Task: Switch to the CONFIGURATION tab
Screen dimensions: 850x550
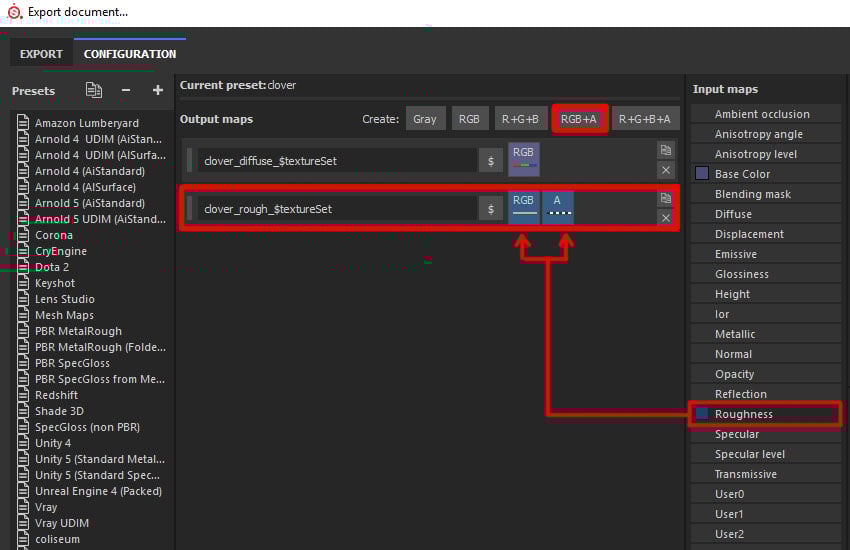Action: (x=130, y=54)
